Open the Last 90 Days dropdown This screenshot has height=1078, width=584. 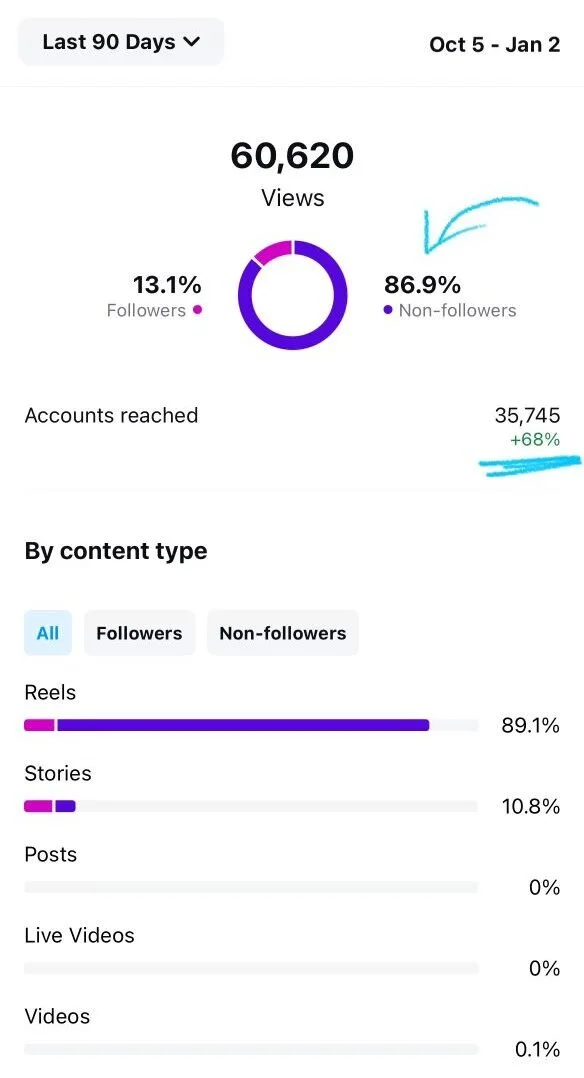(x=121, y=42)
